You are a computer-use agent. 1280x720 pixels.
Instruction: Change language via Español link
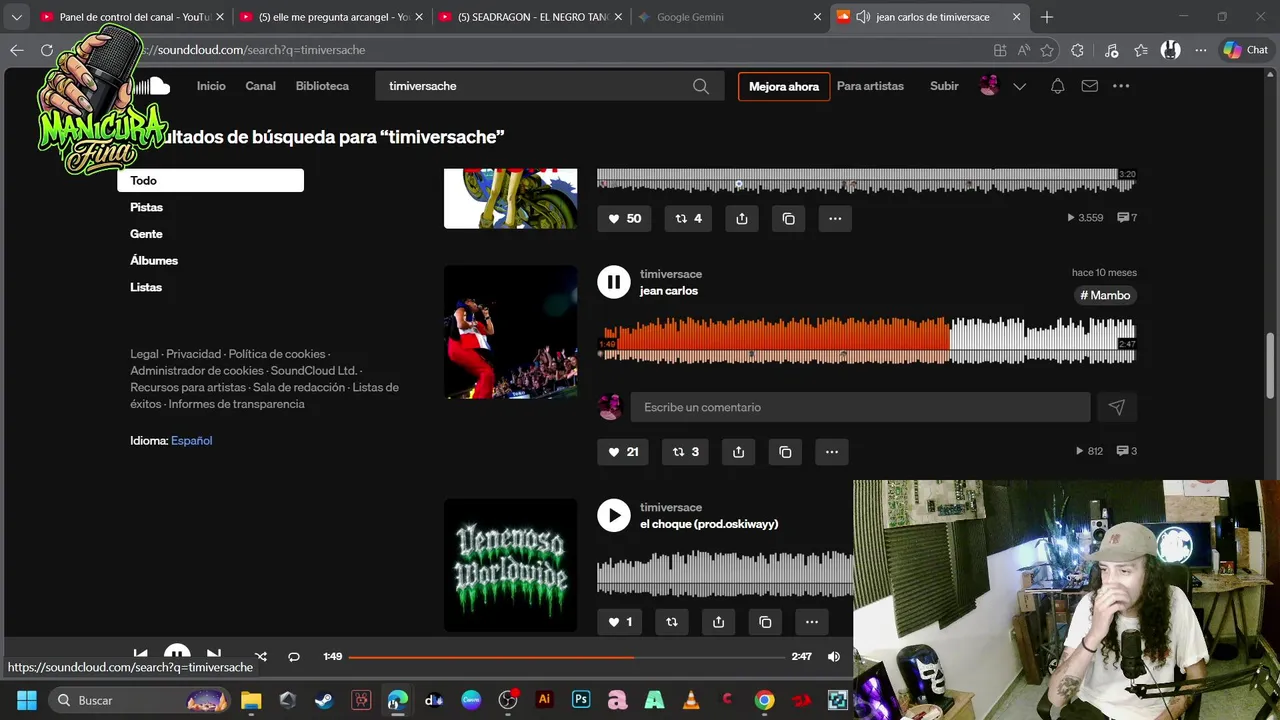(191, 441)
